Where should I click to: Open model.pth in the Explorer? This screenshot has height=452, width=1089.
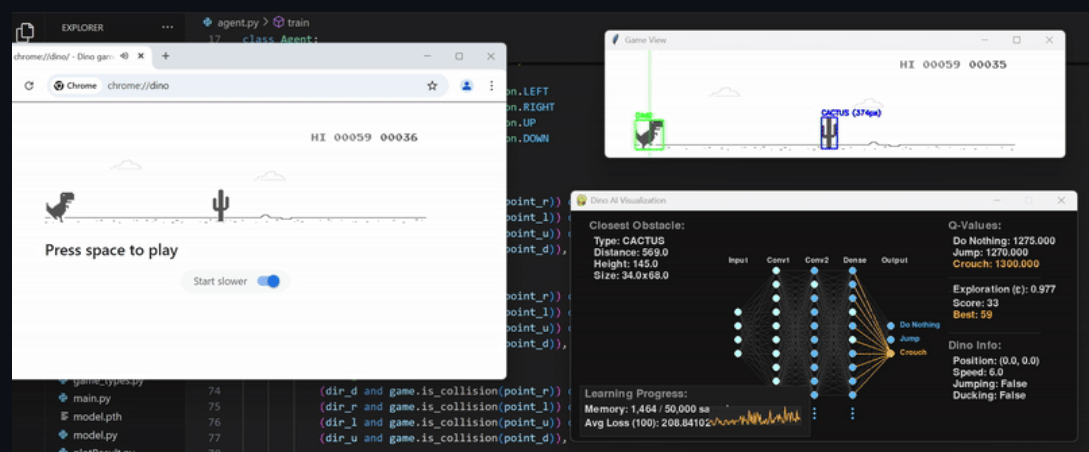[97, 417]
